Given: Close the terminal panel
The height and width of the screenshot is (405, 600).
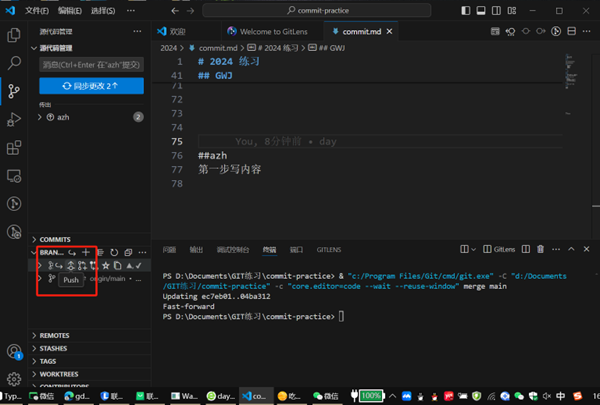Looking at the screenshot, I should (586, 249).
